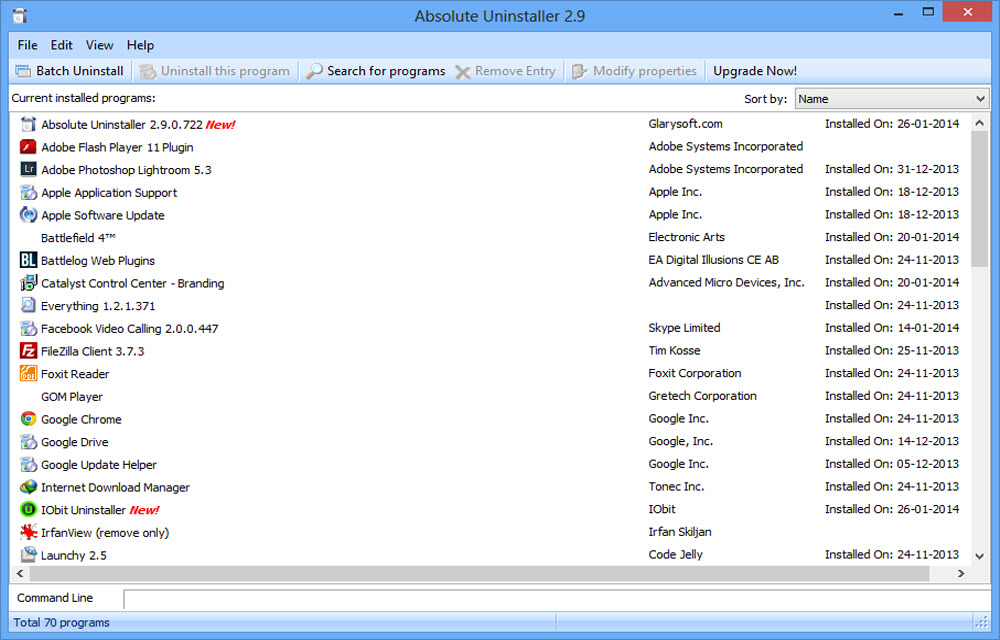Click Installed On: 25-11-2013 date
Screen dimensions: 1000x640
coord(892,351)
